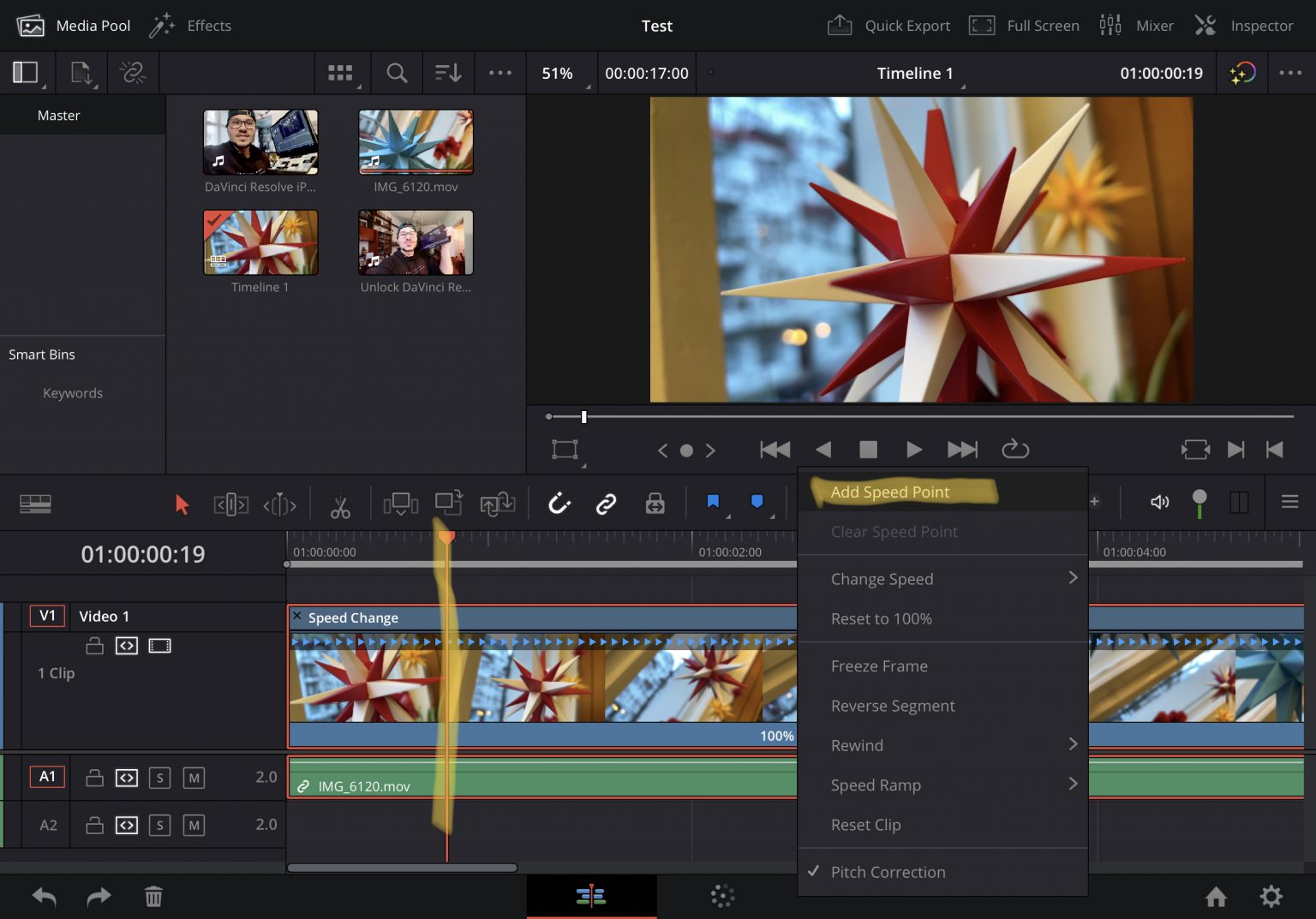Expand the Change Speed submenu
The height and width of the screenshot is (919, 1316).
coord(882,579)
